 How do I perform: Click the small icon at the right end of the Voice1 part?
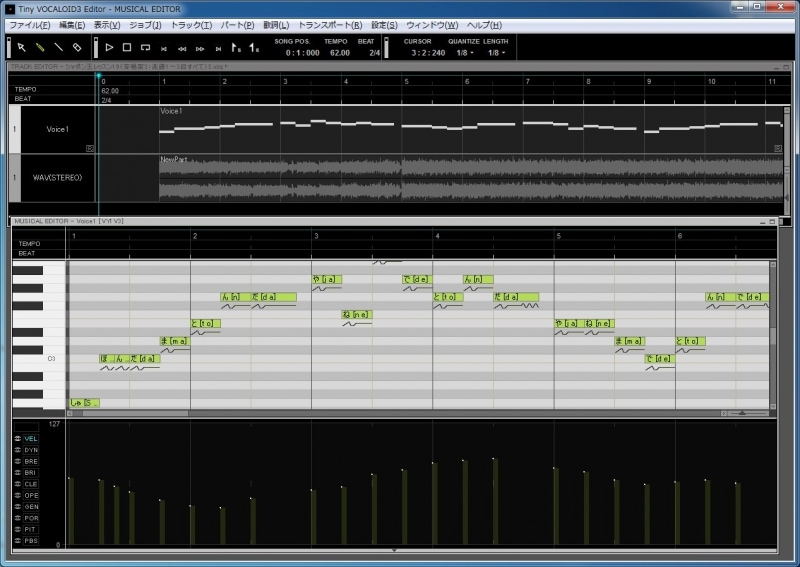point(778,149)
